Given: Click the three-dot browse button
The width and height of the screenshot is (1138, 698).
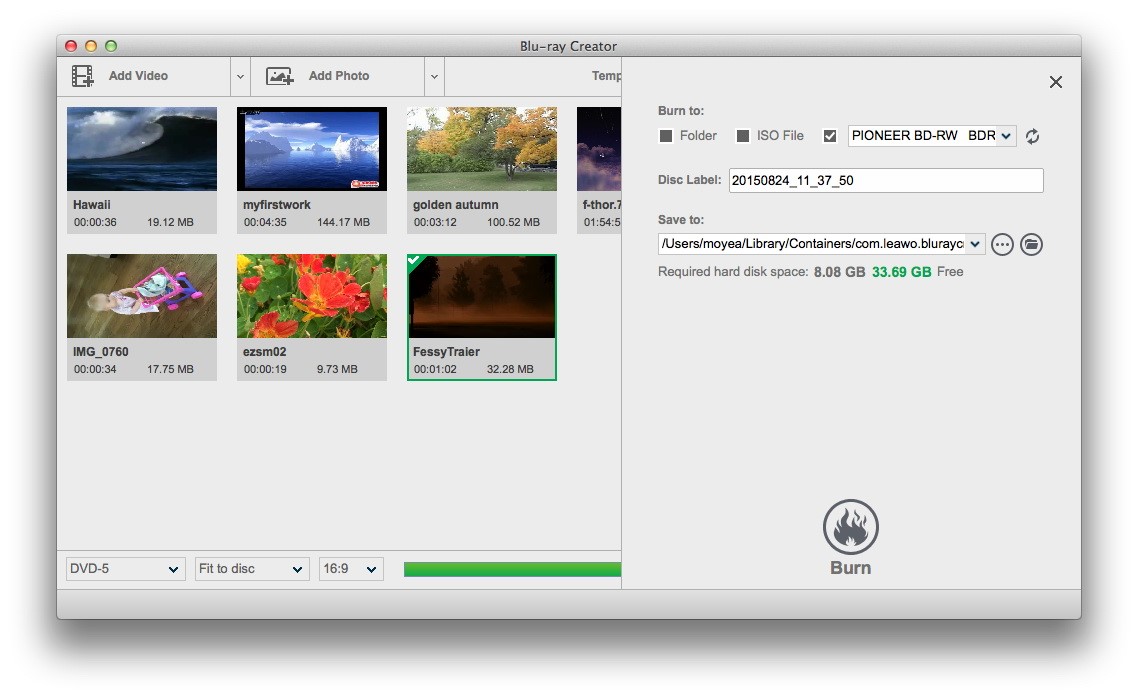Looking at the screenshot, I should [1002, 245].
